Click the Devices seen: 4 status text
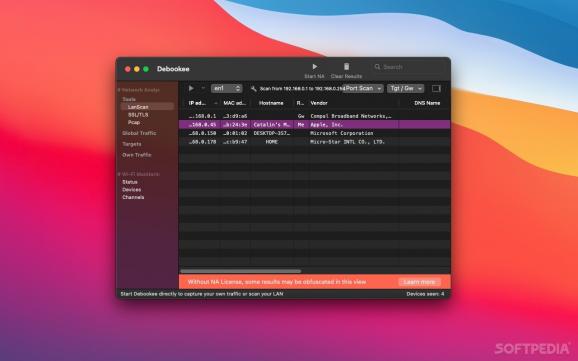The height and width of the screenshot is (361, 578). tap(425, 294)
